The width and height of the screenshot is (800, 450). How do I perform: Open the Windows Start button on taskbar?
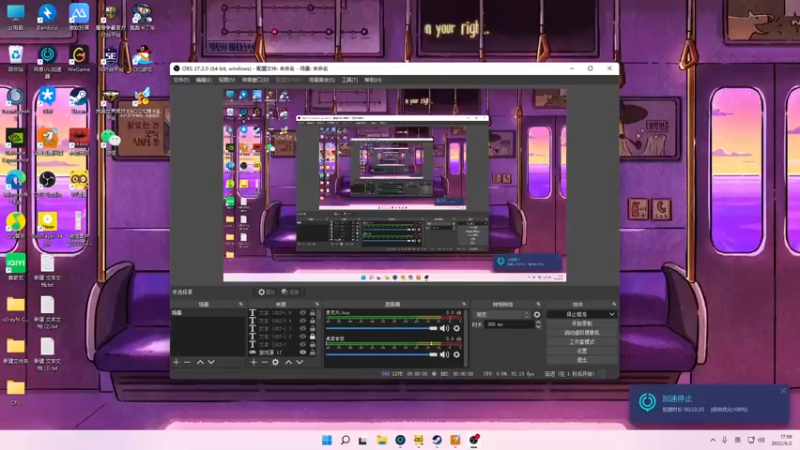pyautogui.click(x=327, y=440)
